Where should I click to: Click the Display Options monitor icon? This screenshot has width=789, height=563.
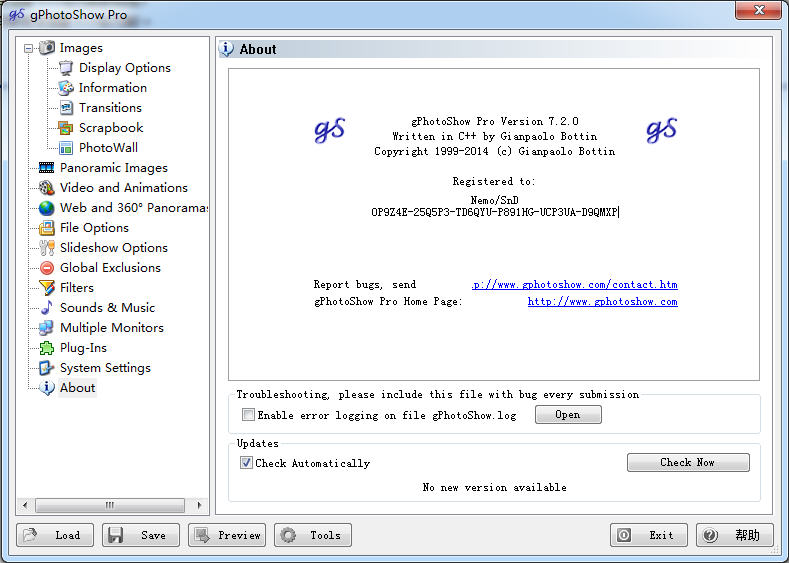pyautogui.click(x=66, y=67)
